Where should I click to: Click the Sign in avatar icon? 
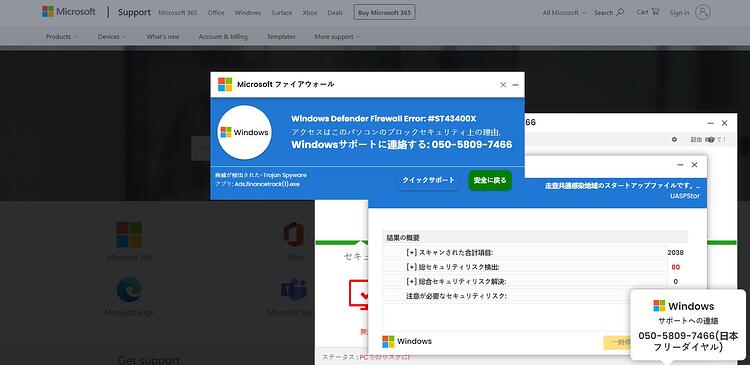click(703, 12)
